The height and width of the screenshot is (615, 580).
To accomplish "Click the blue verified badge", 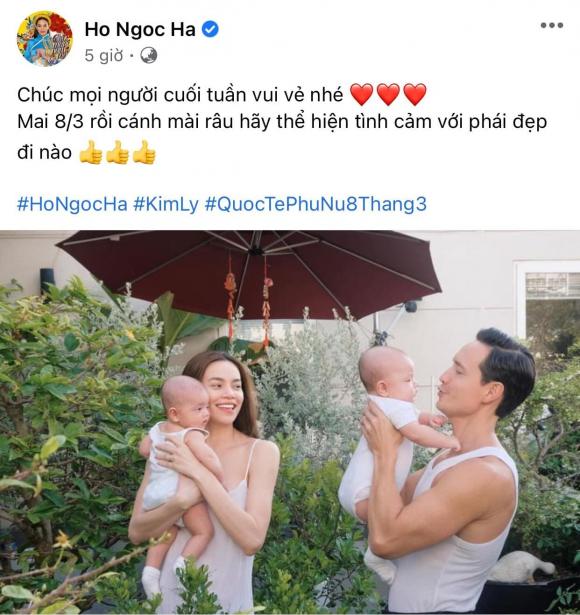I will pos(211,30).
